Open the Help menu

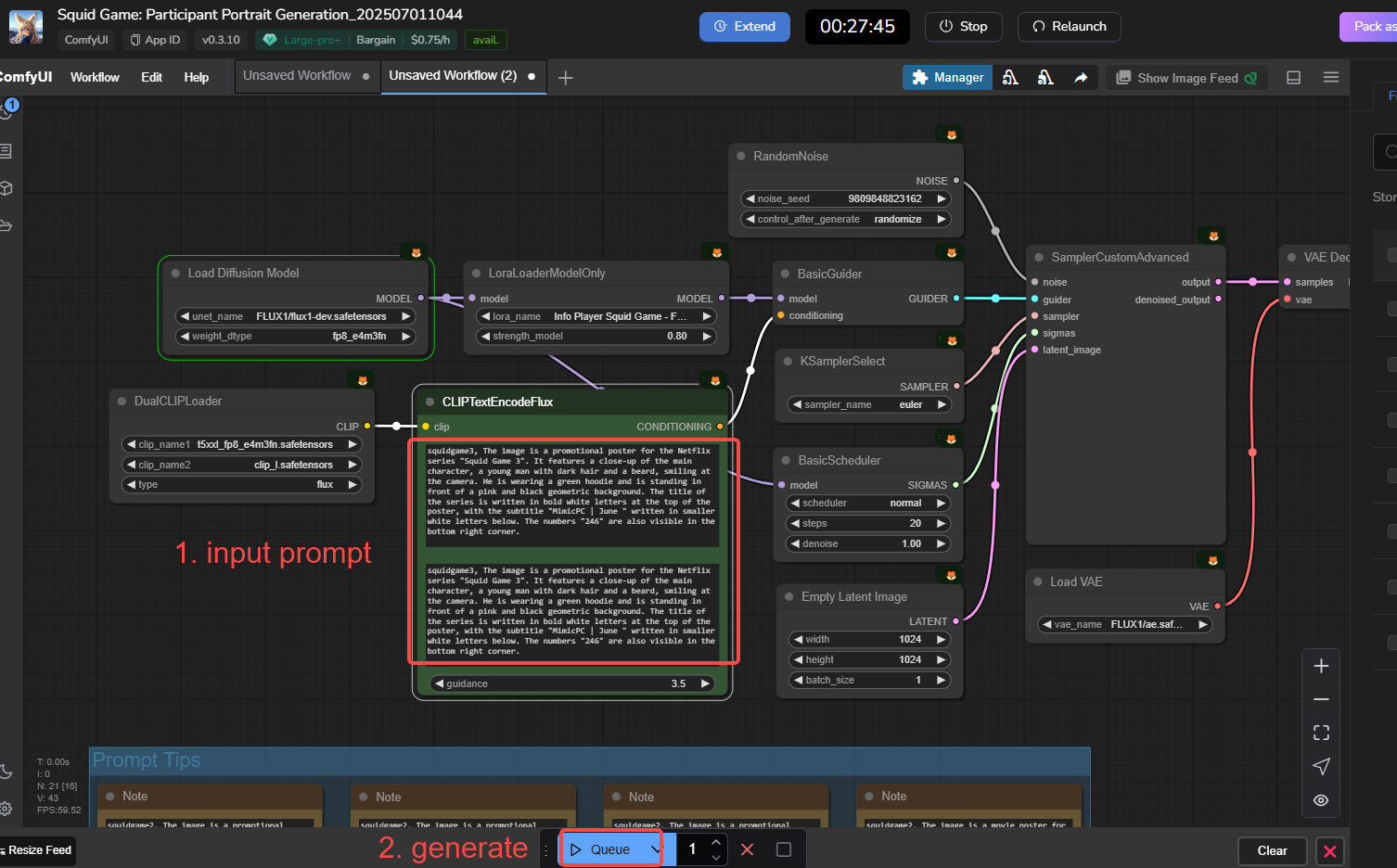(196, 78)
